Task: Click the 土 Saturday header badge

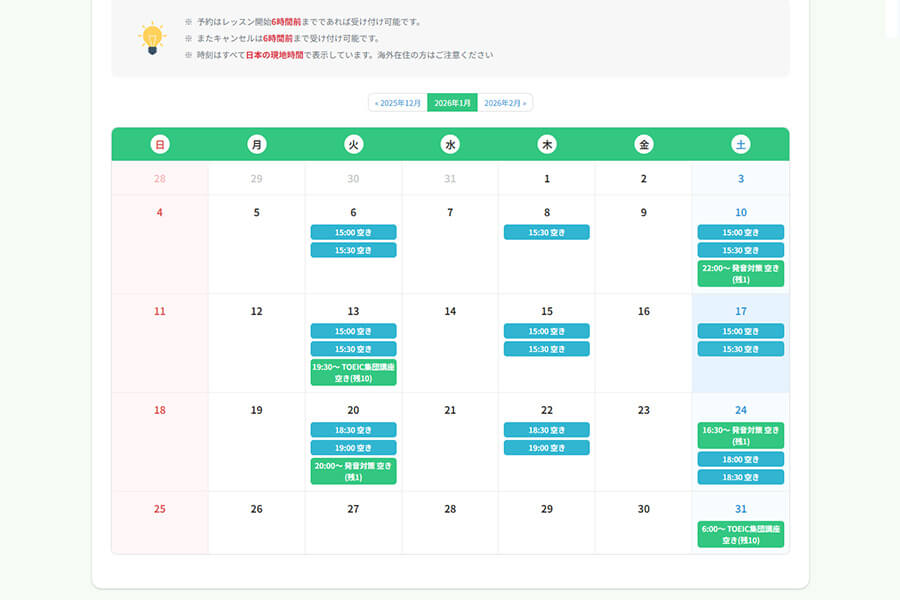Action: pyautogui.click(x=740, y=145)
